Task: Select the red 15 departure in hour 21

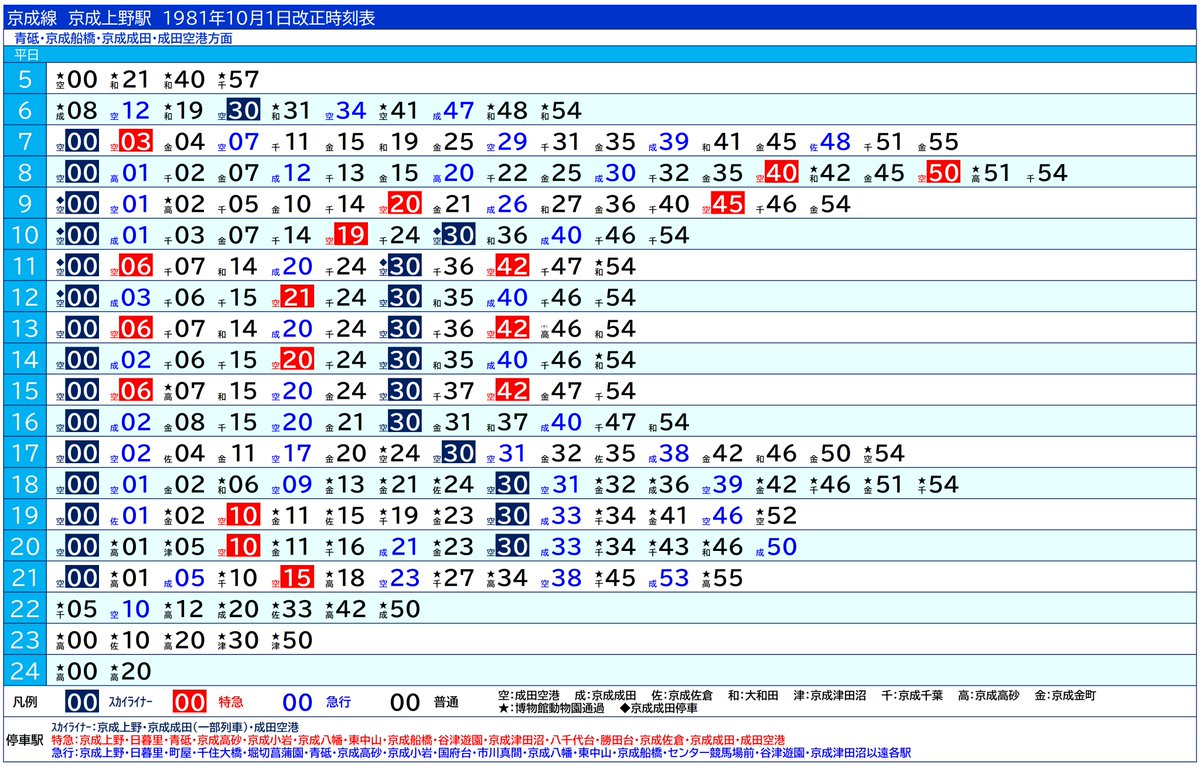Action: [x=296, y=578]
